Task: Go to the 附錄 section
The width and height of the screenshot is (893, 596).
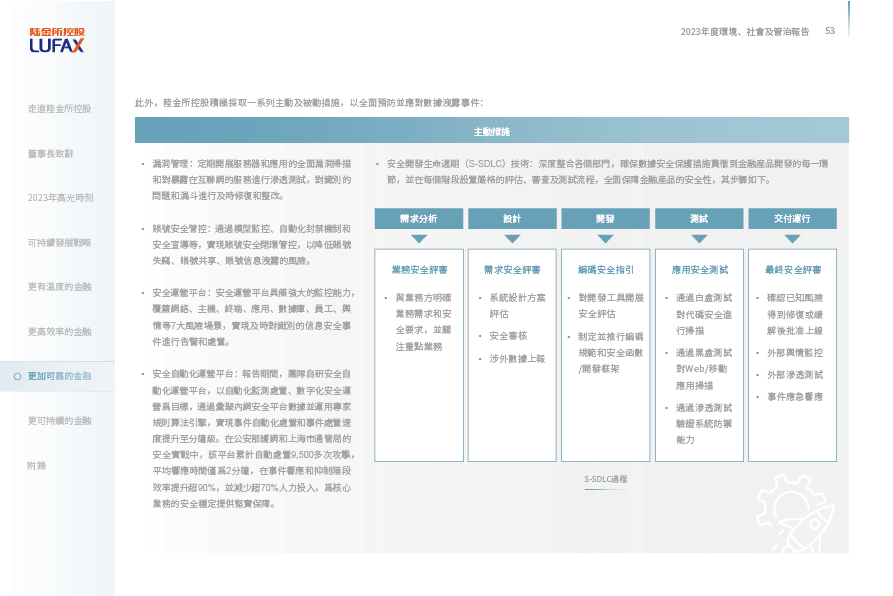Action: pyautogui.click(x=37, y=465)
